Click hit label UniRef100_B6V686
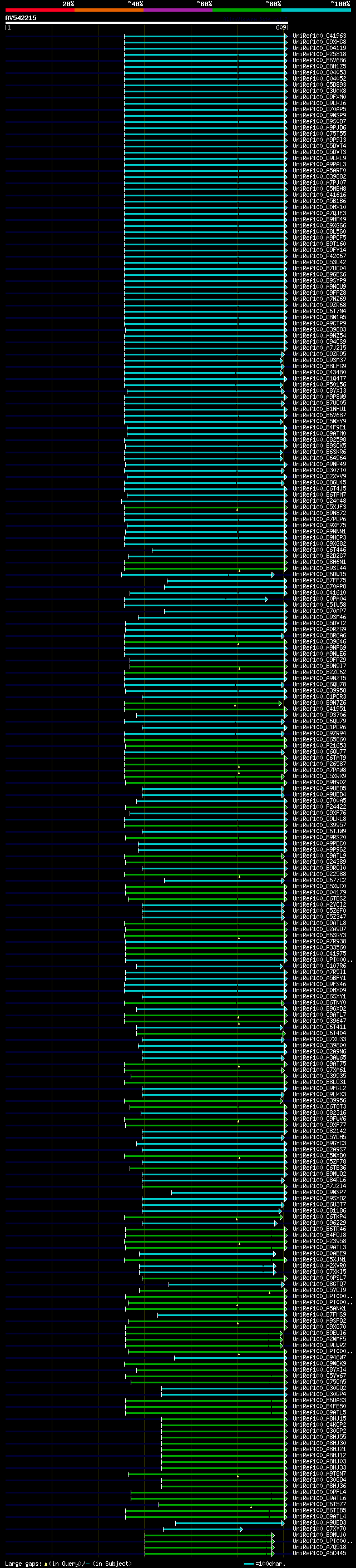 point(319,60)
